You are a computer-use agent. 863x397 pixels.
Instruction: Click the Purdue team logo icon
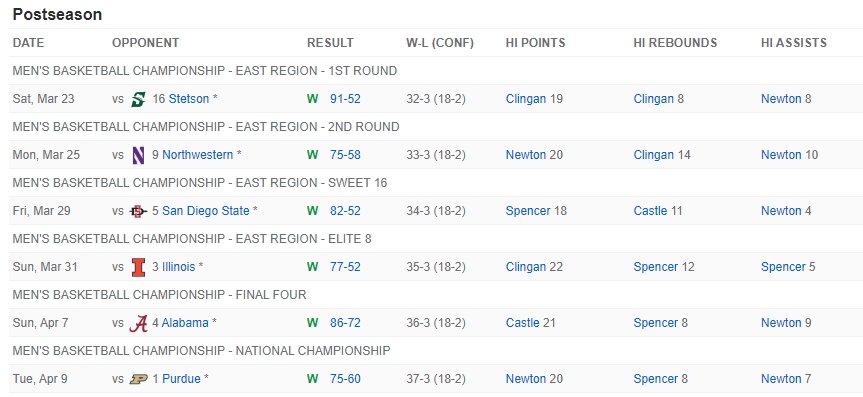coord(138,379)
